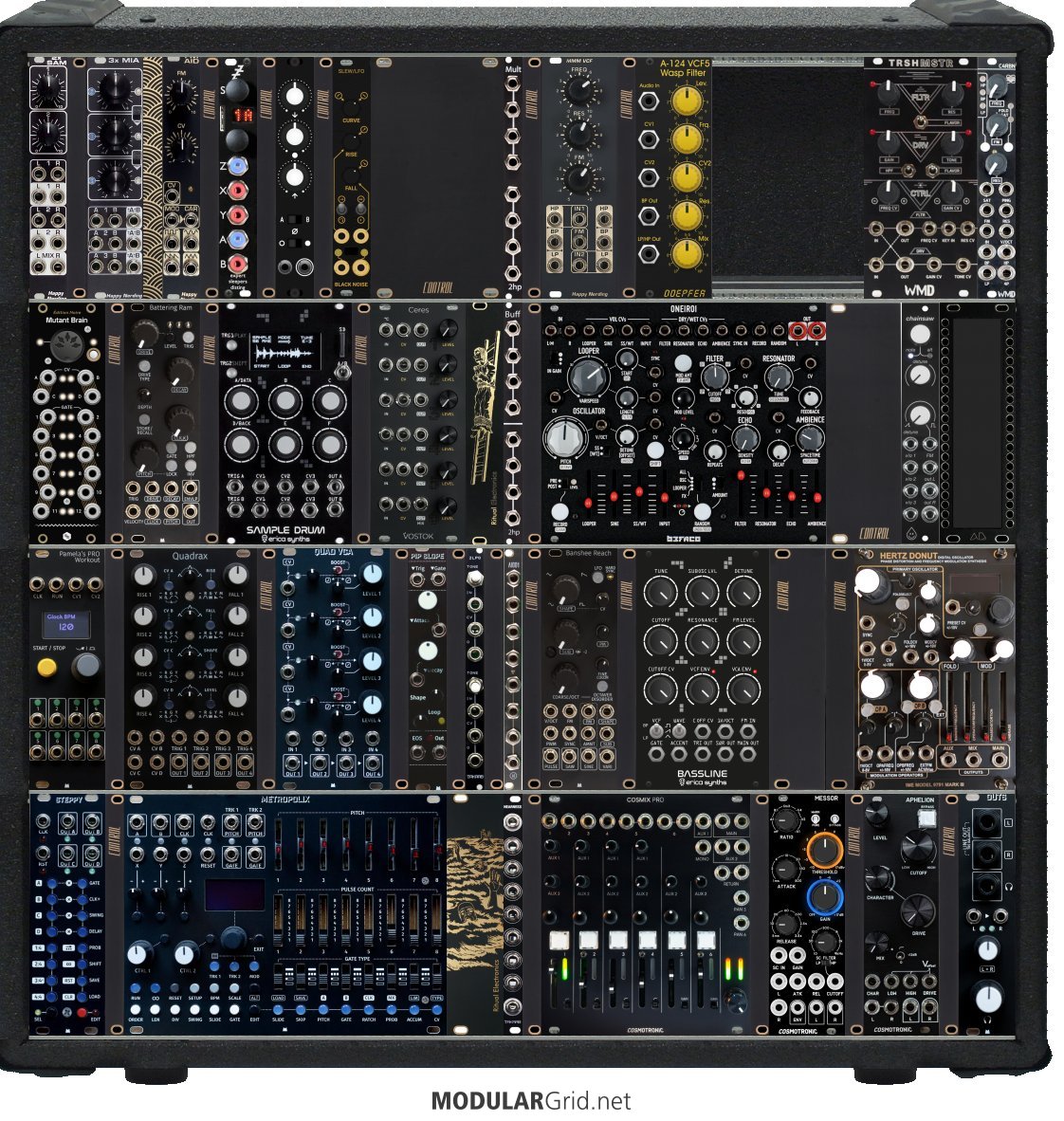Click the top jack of the Mult module

coord(512,83)
